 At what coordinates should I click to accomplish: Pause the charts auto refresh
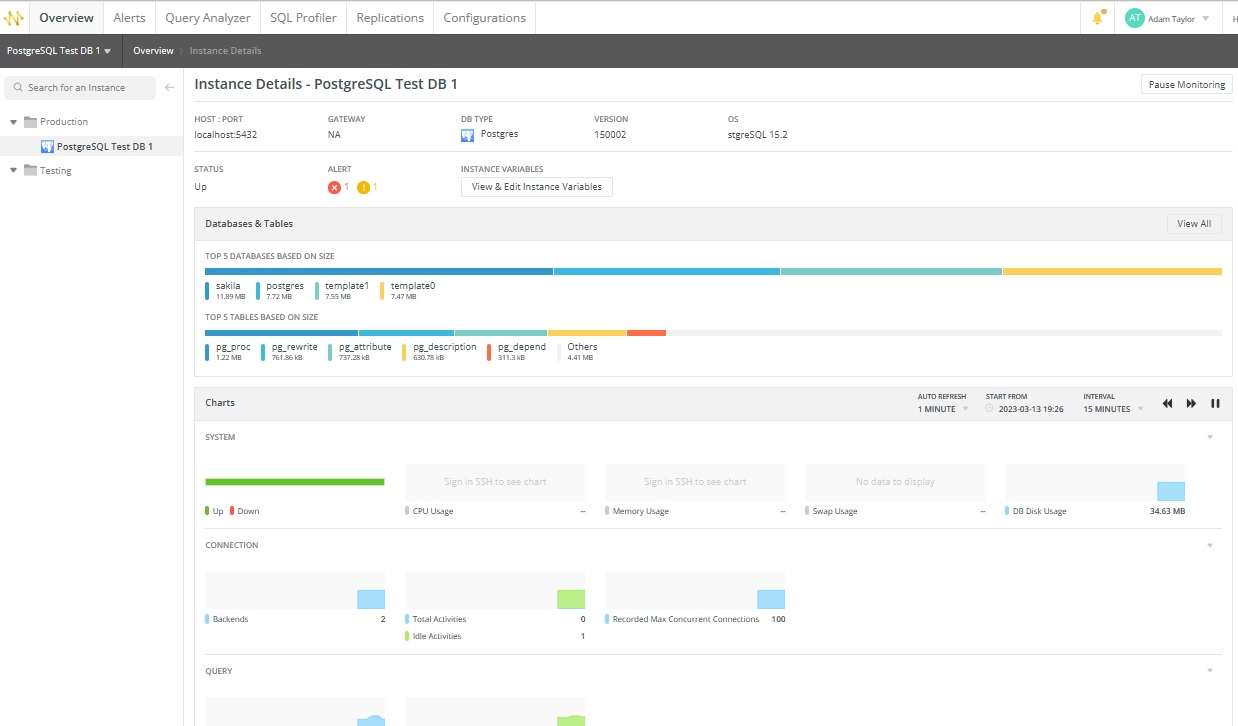click(x=1216, y=403)
